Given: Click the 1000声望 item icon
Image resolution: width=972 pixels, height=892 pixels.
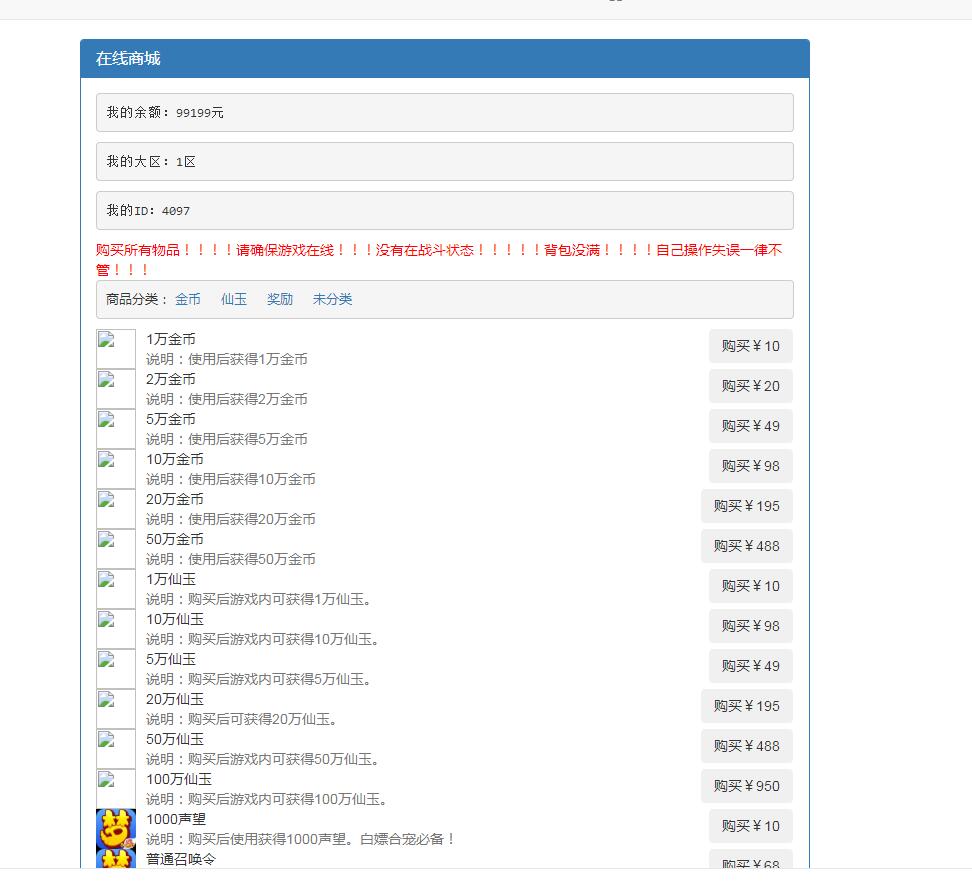Looking at the screenshot, I should (x=116, y=829).
